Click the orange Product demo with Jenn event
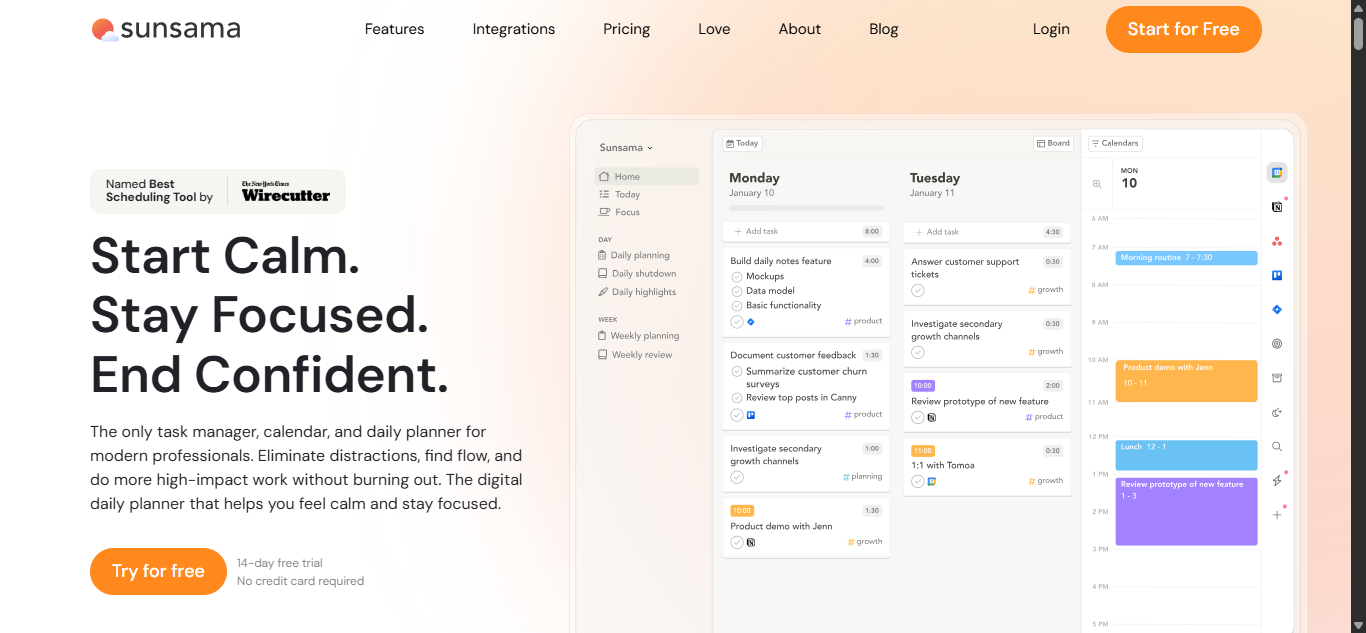The image size is (1366, 633). coord(1186,381)
